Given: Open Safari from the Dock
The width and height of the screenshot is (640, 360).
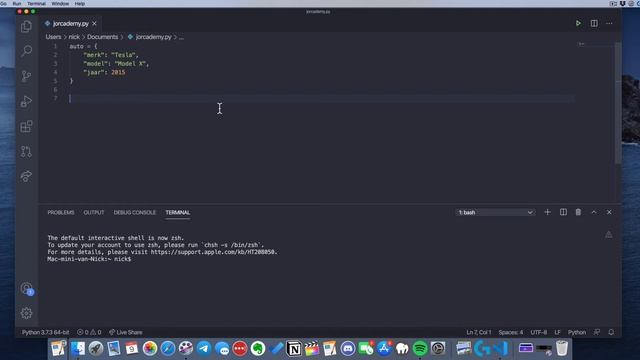Looking at the screenshot, I should pos(168,349).
